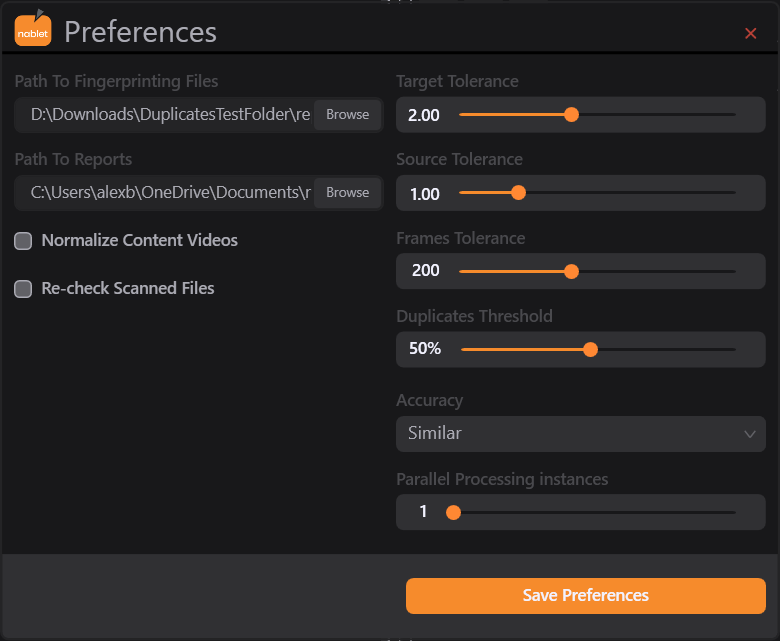The width and height of the screenshot is (780, 641).
Task: Click the Frames Tolerance value 200
Action: pos(426,271)
